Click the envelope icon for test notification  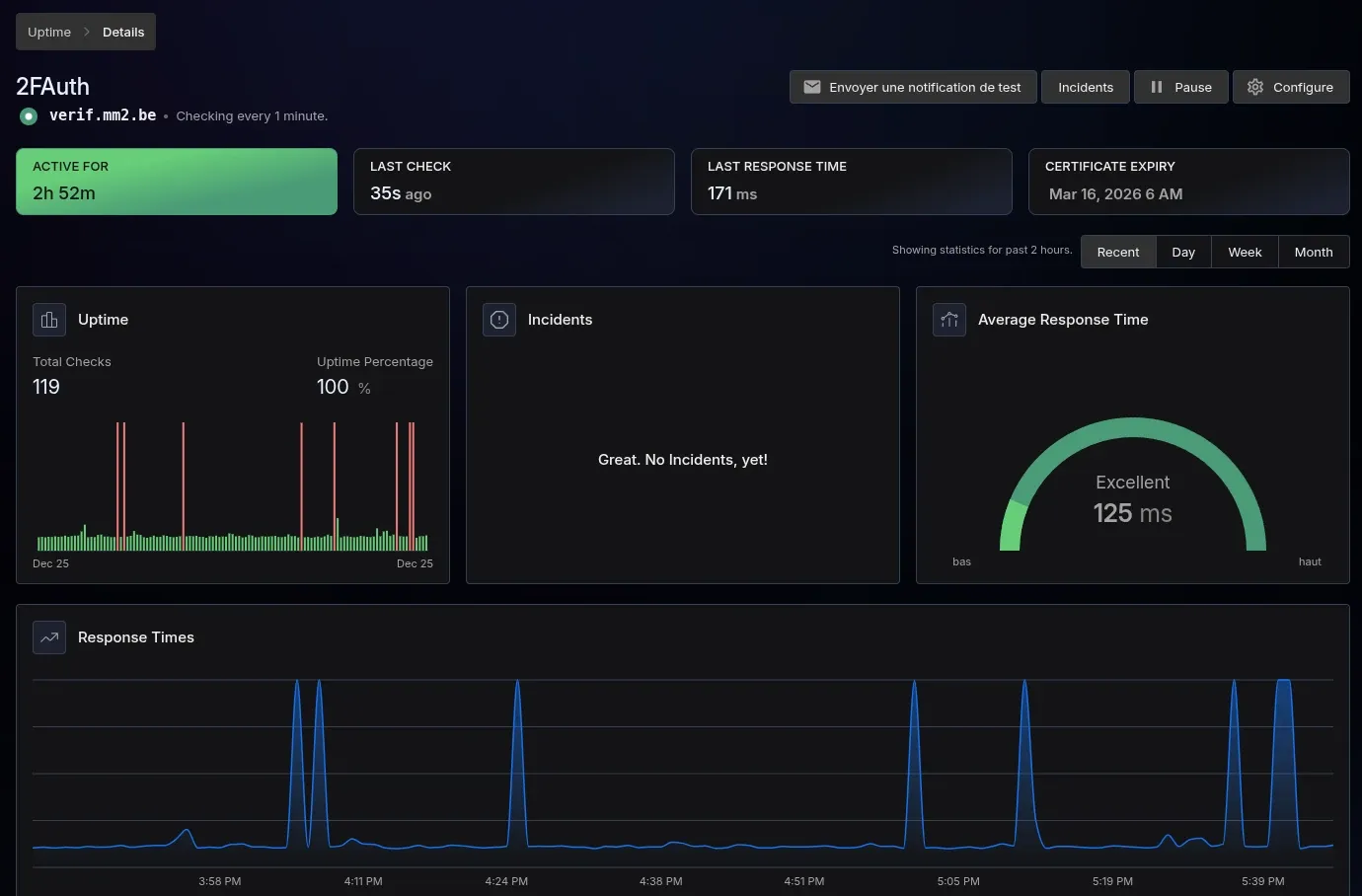tap(812, 87)
